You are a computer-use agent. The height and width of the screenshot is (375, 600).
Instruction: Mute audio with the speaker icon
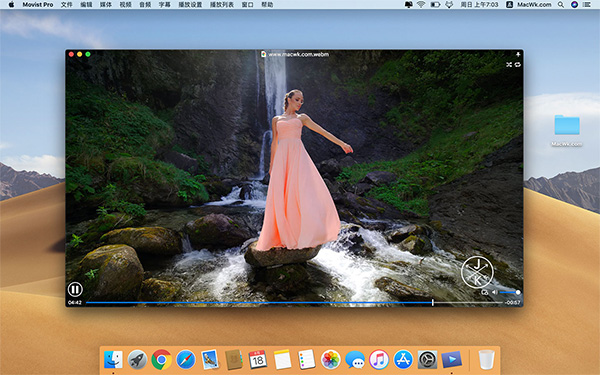point(494,292)
